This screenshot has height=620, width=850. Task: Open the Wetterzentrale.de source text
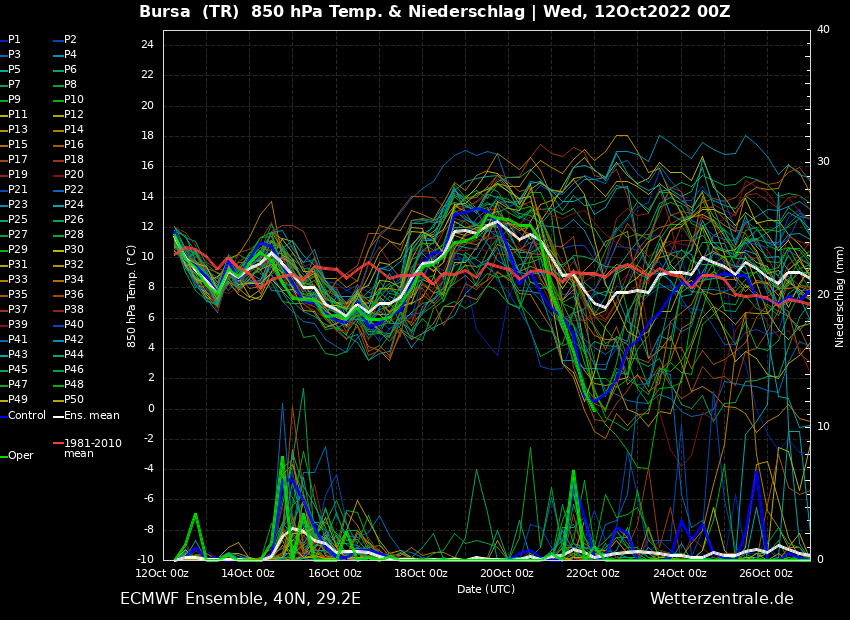pos(722,599)
